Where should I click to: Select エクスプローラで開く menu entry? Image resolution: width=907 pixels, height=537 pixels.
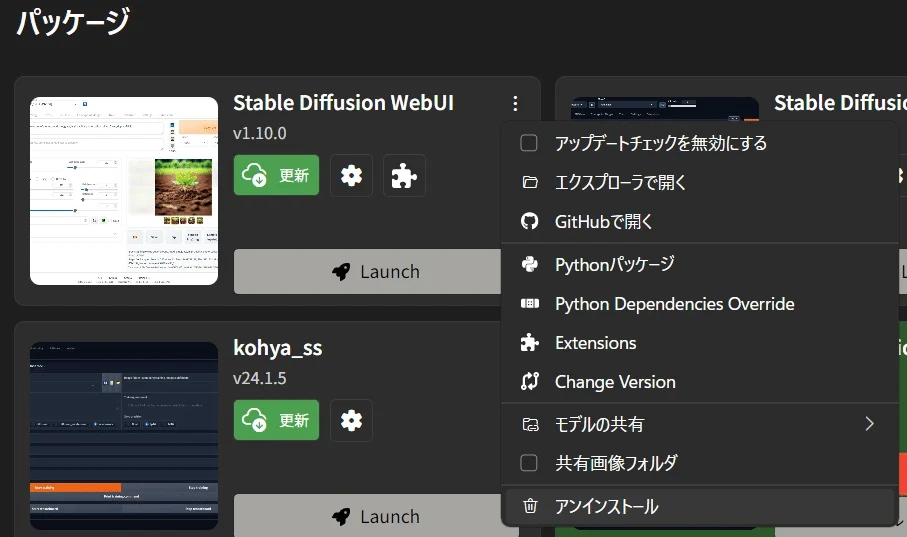pos(700,182)
